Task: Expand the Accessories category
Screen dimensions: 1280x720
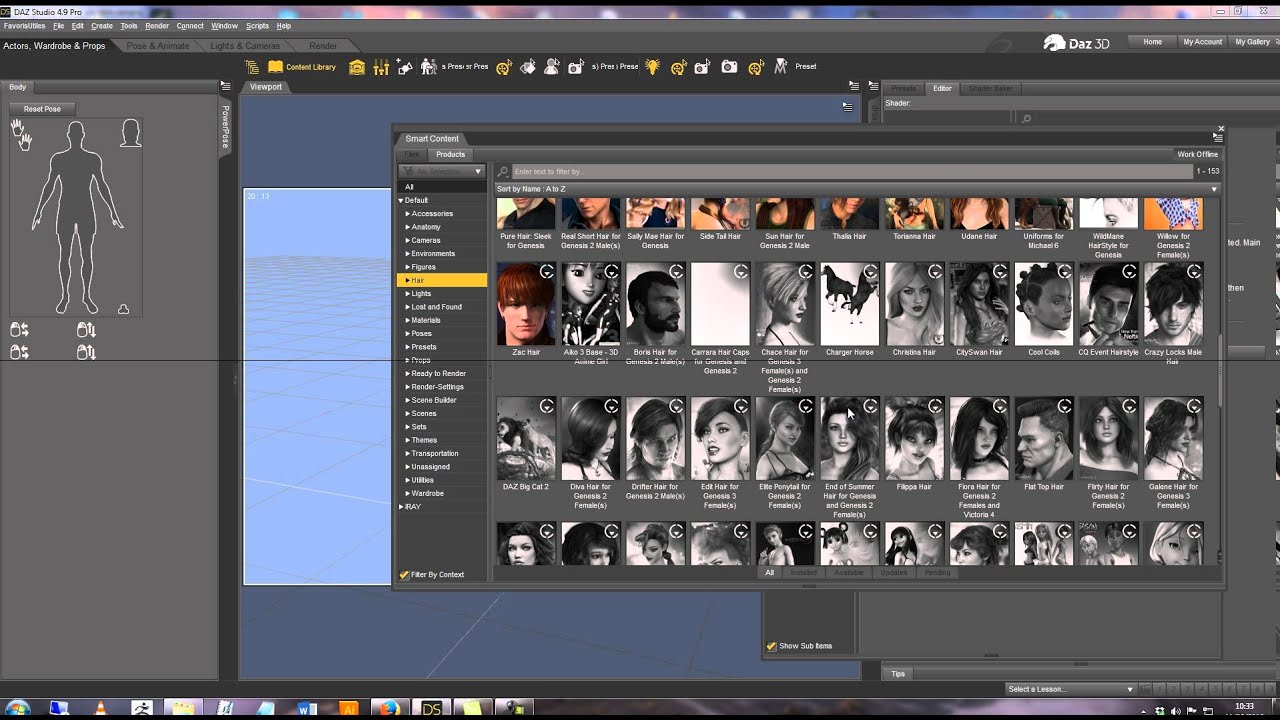Action: pos(407,214)
